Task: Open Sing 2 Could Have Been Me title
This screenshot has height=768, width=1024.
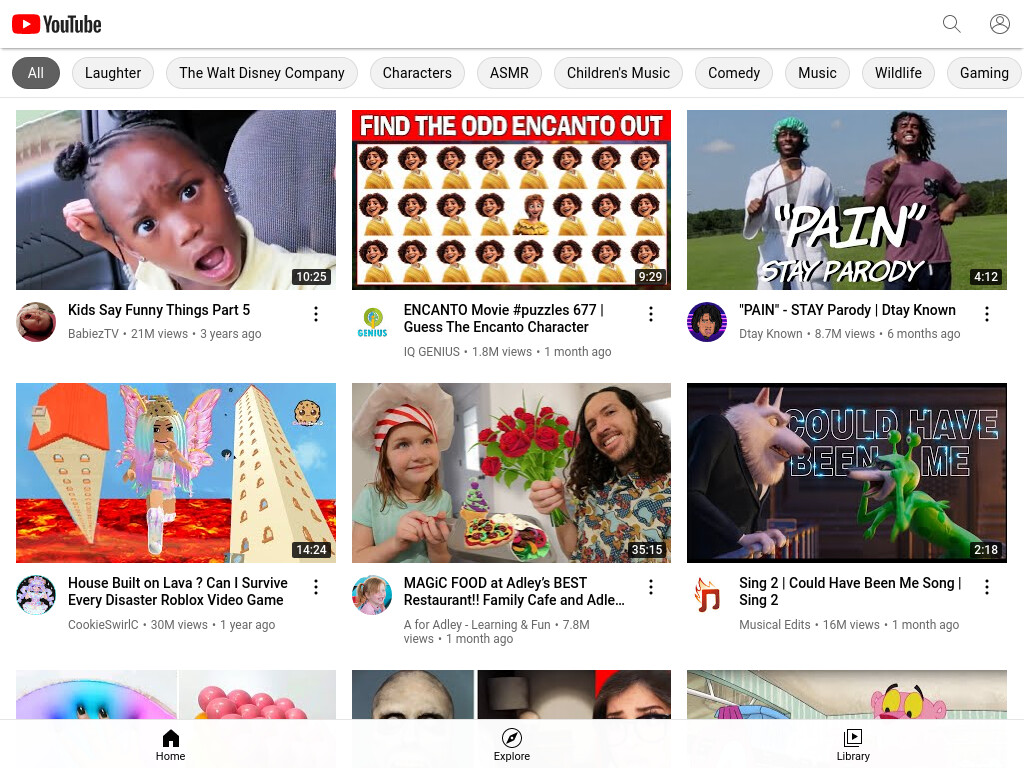Action: [850, 591]
